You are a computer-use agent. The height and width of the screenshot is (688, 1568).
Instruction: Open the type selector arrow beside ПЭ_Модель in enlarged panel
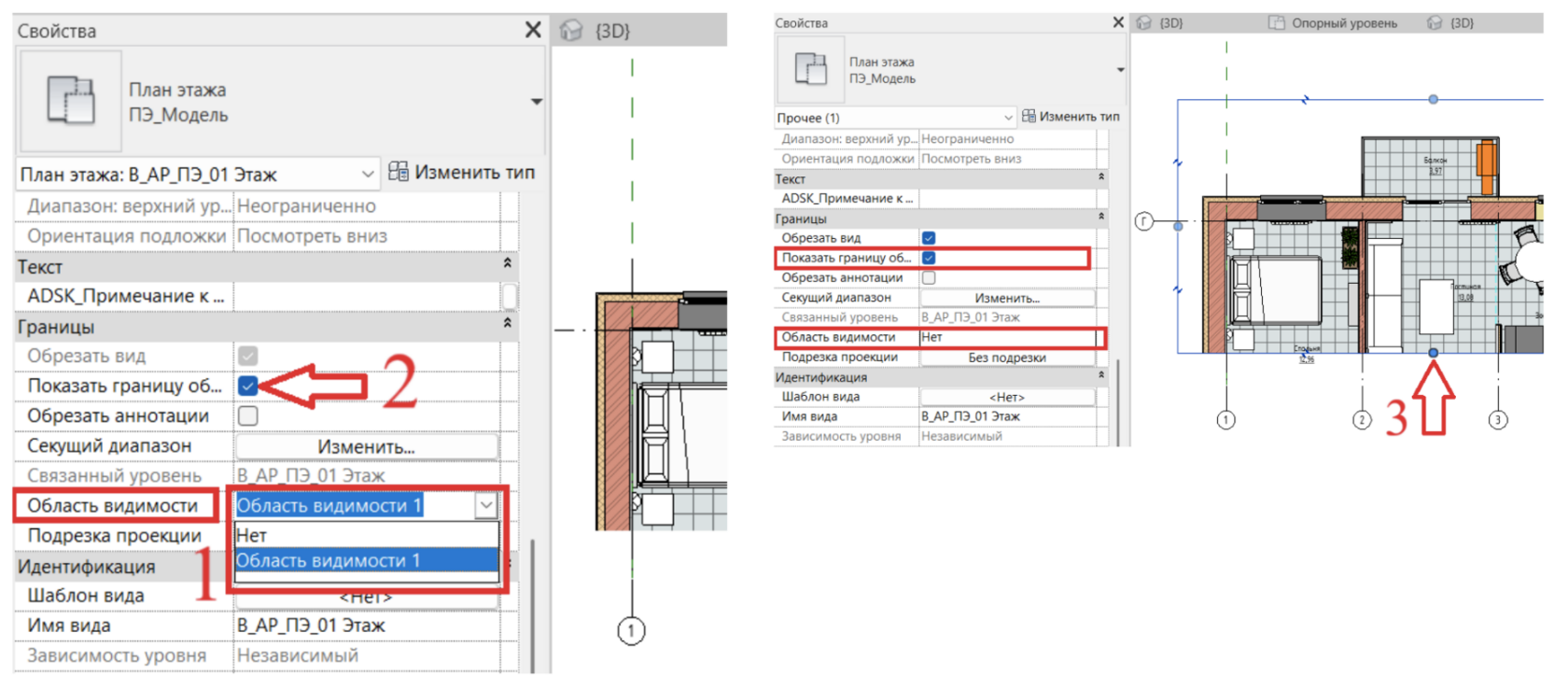point(537,102)
